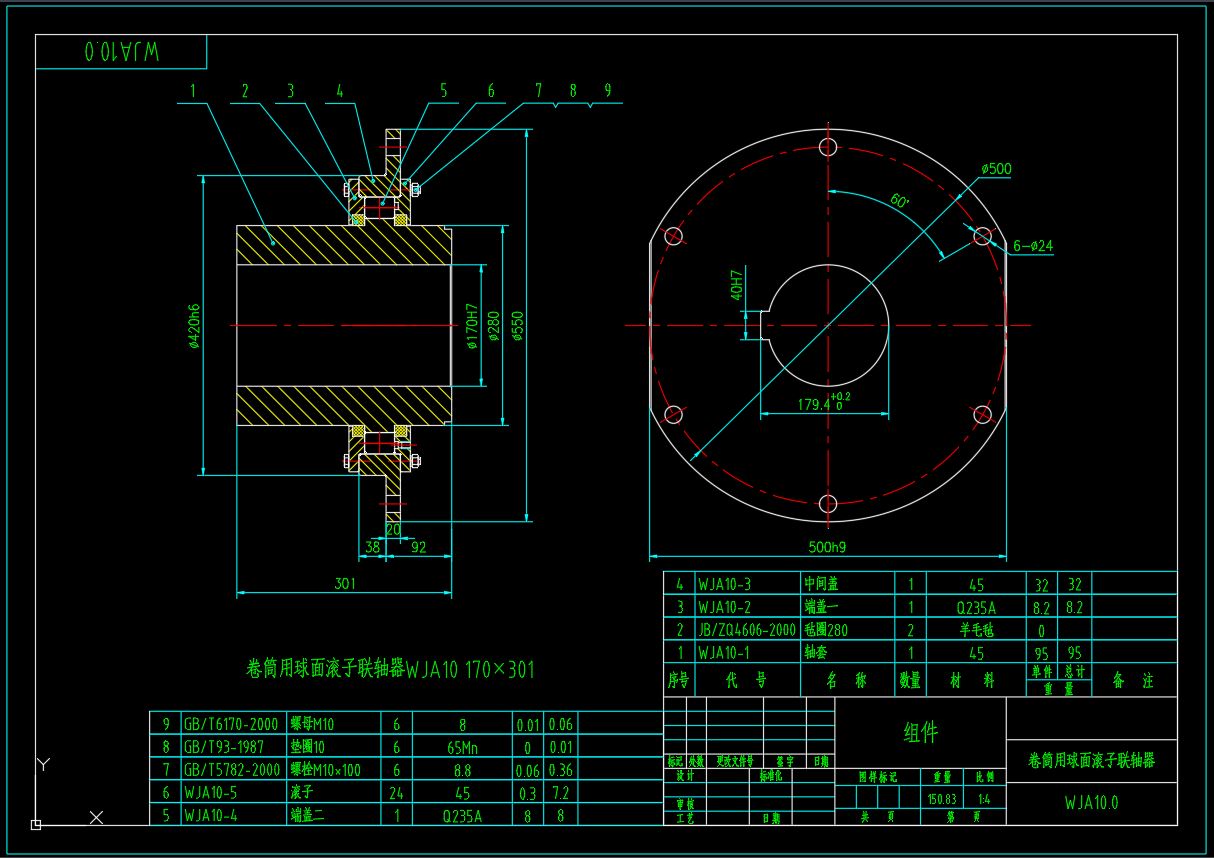Screen dimensions: 1214x858
Task: Select the 150.83 weight value
Action: point(941,799)
